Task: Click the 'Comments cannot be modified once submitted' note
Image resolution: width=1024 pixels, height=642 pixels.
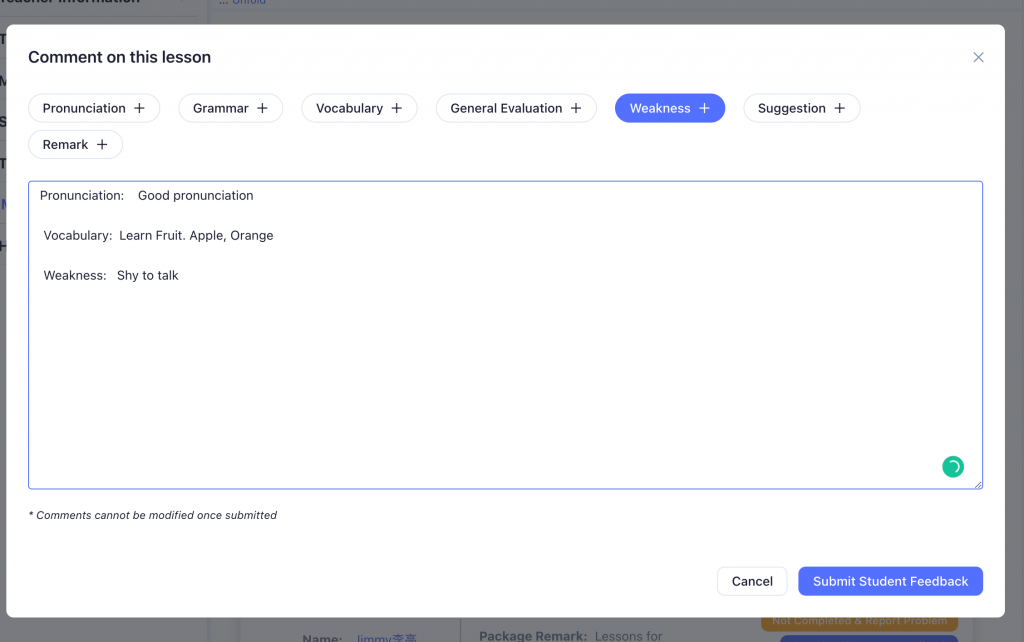Action: pyautogui.click(x=153, y=515)
